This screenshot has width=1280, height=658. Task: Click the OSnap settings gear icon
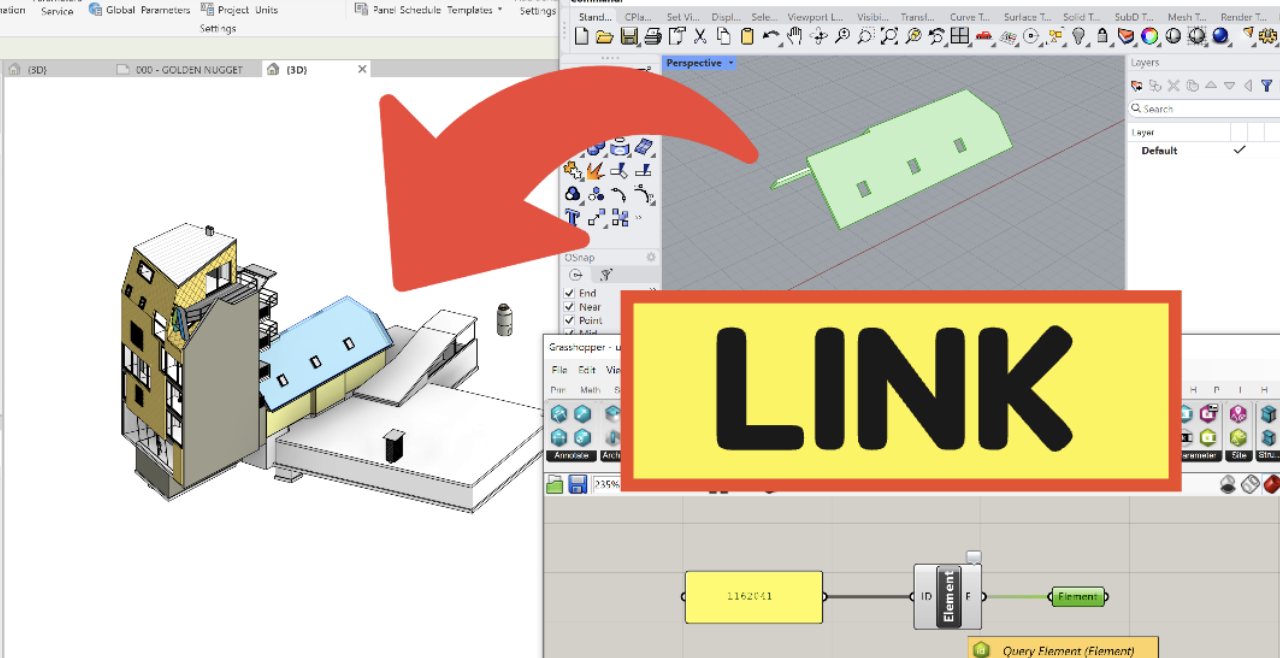click(651, 258)
